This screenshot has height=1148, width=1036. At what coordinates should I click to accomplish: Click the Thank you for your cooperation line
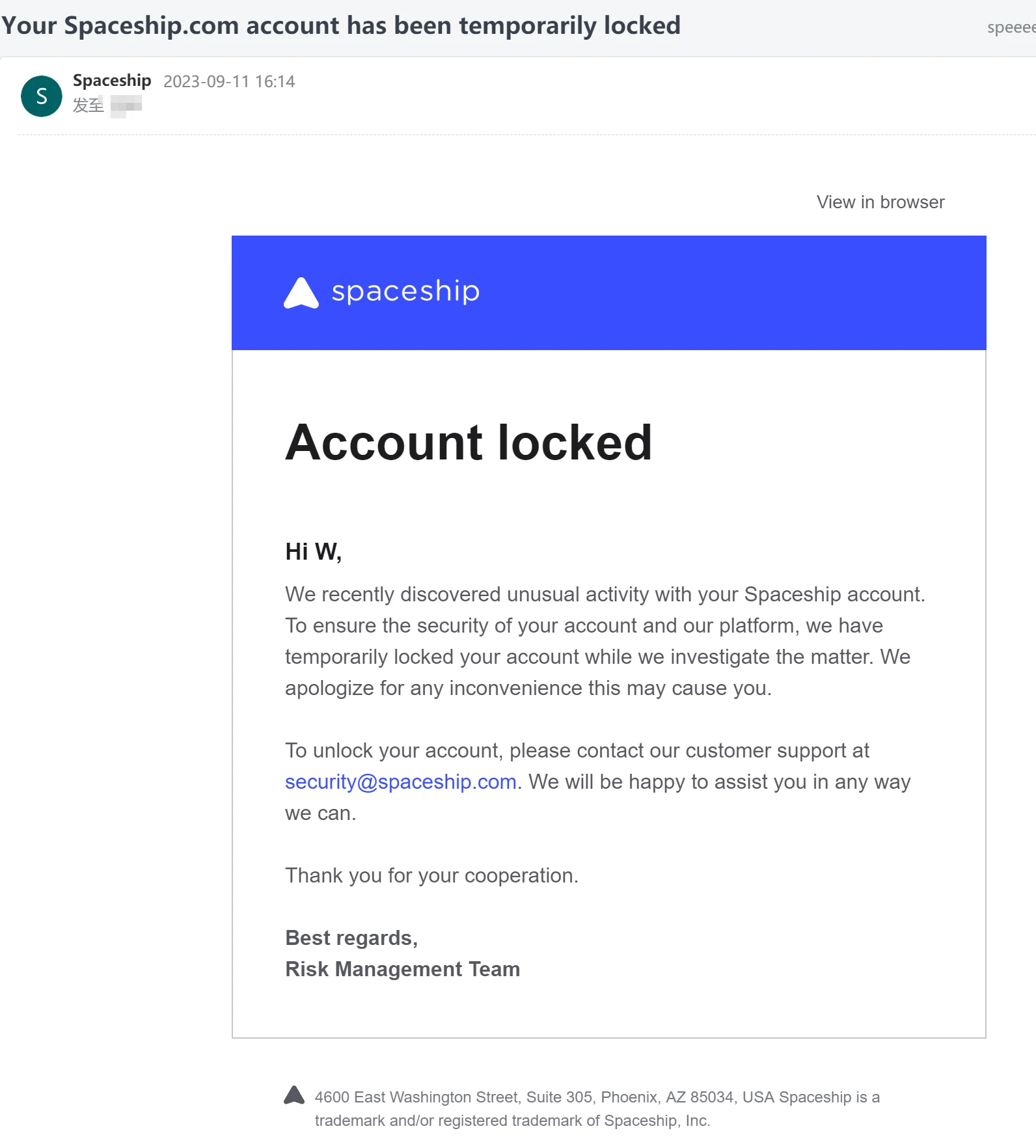pyautogui.click(x=431, y=875)
